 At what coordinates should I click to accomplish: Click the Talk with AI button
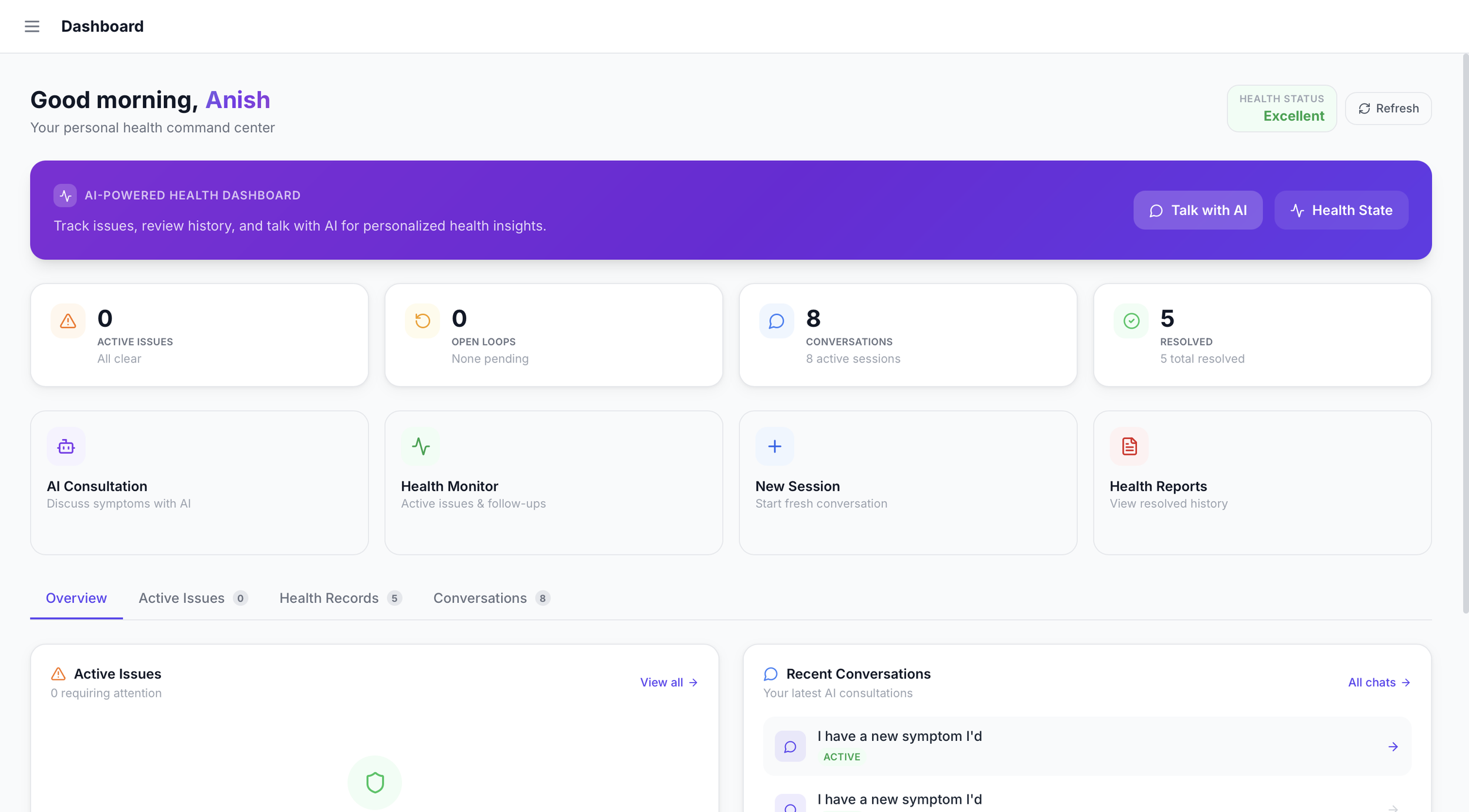coord(1198,210)
